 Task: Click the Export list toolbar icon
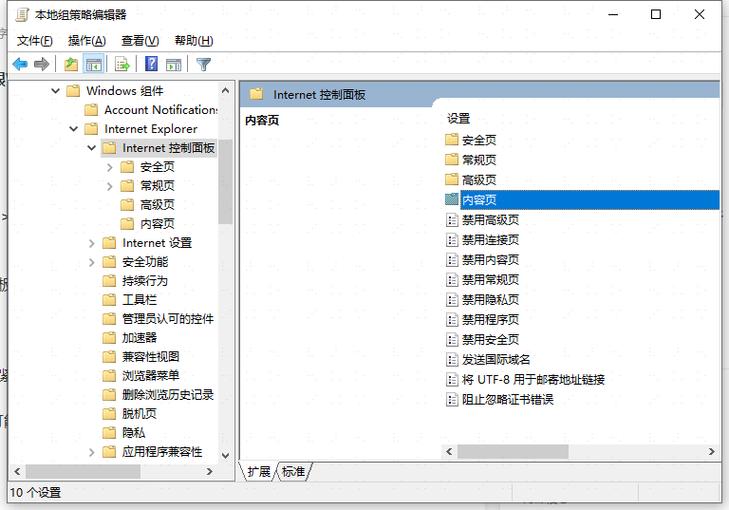coord(122,64)
